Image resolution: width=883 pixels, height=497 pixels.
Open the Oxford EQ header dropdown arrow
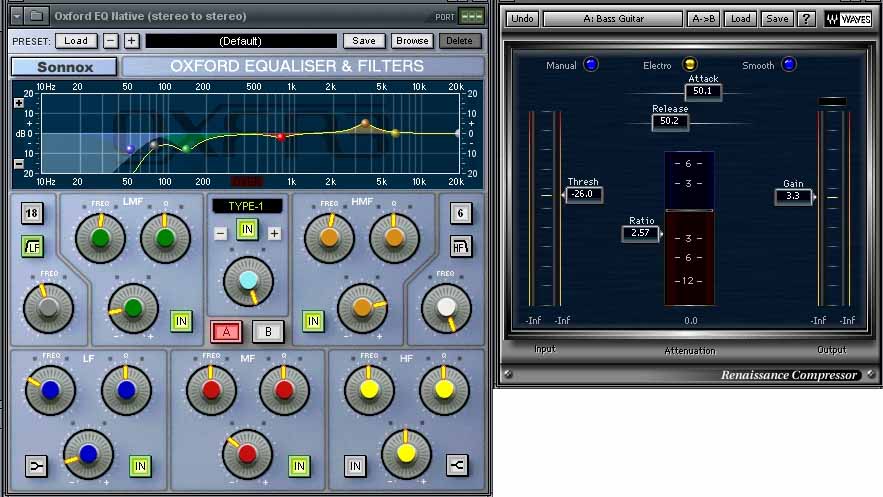click(16, 16)
